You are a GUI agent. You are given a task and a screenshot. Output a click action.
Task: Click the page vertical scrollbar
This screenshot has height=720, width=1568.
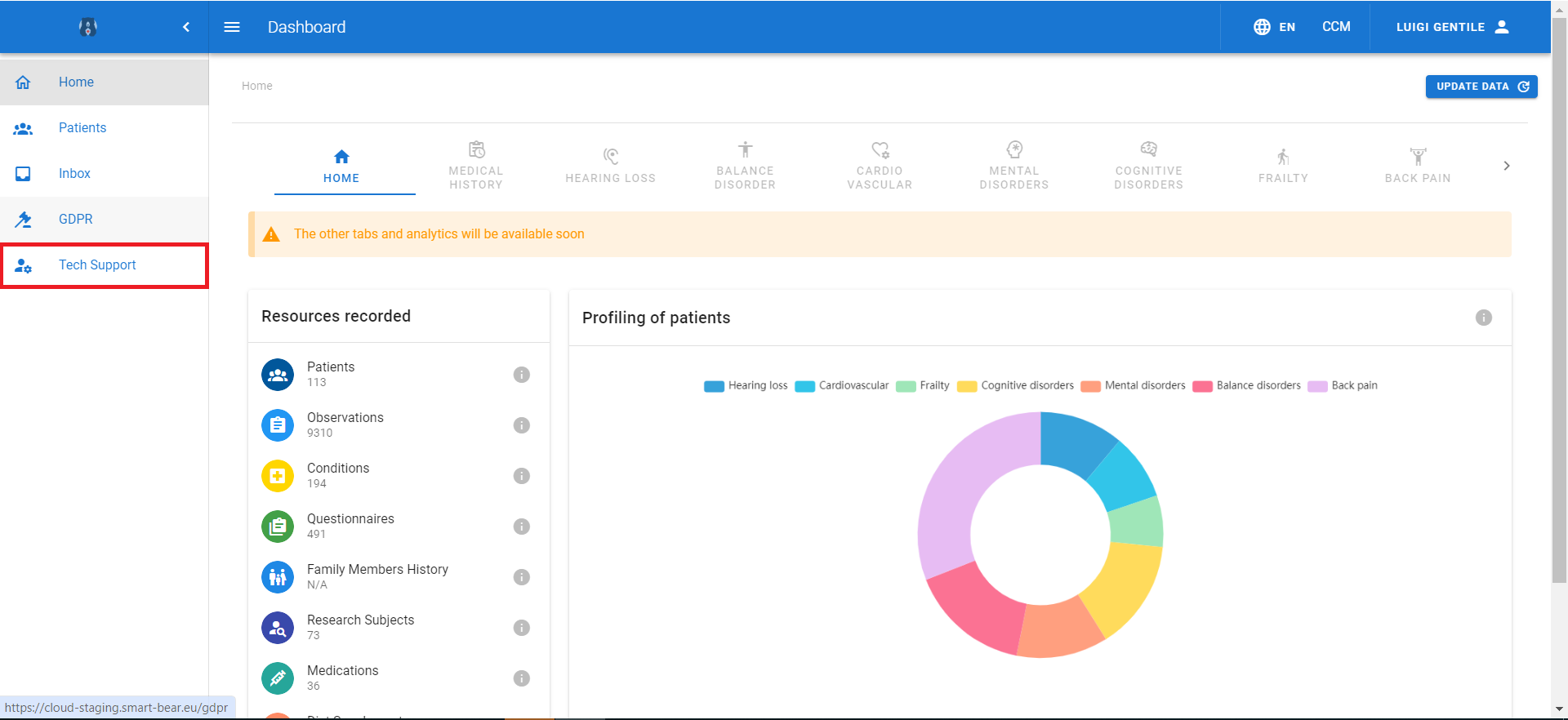tap(1559, 302)
